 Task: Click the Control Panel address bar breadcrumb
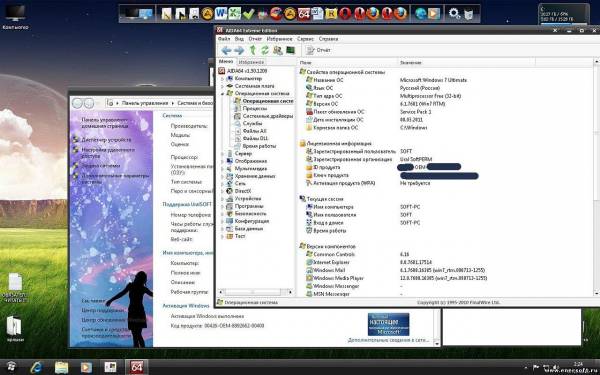[159, 103]
